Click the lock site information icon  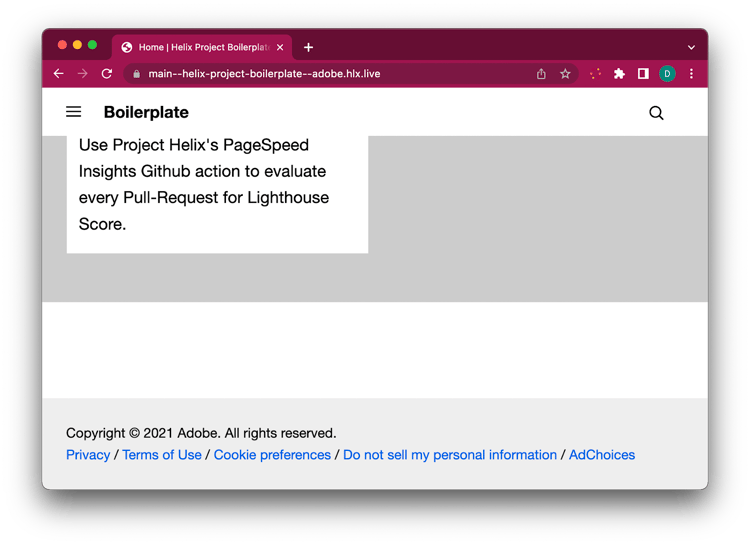tap(136, 74)
